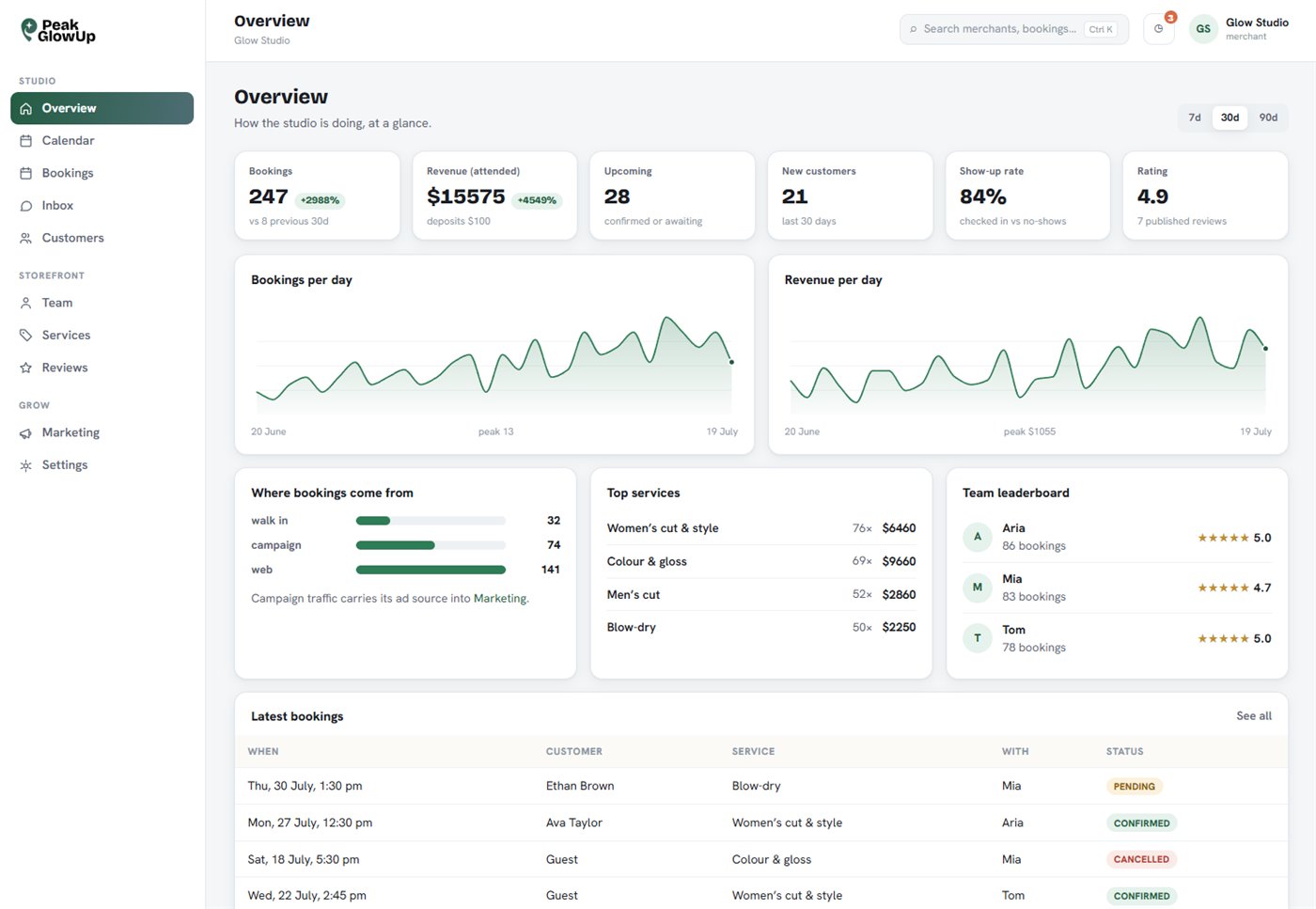The width and height of the screenshot is (1316, 909).
Task: Click the +2988% bookings change badge
Action: (x=320, y=200)
